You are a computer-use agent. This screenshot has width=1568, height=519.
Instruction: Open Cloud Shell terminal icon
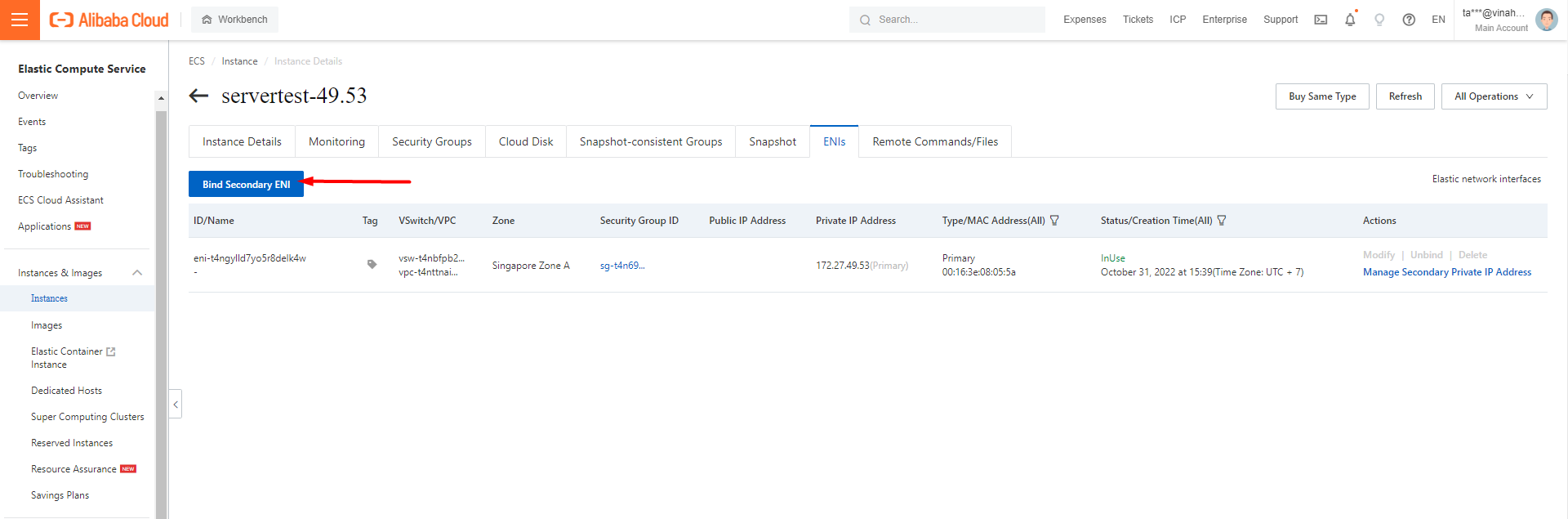pyautogui.click(x=1321, y=20)
